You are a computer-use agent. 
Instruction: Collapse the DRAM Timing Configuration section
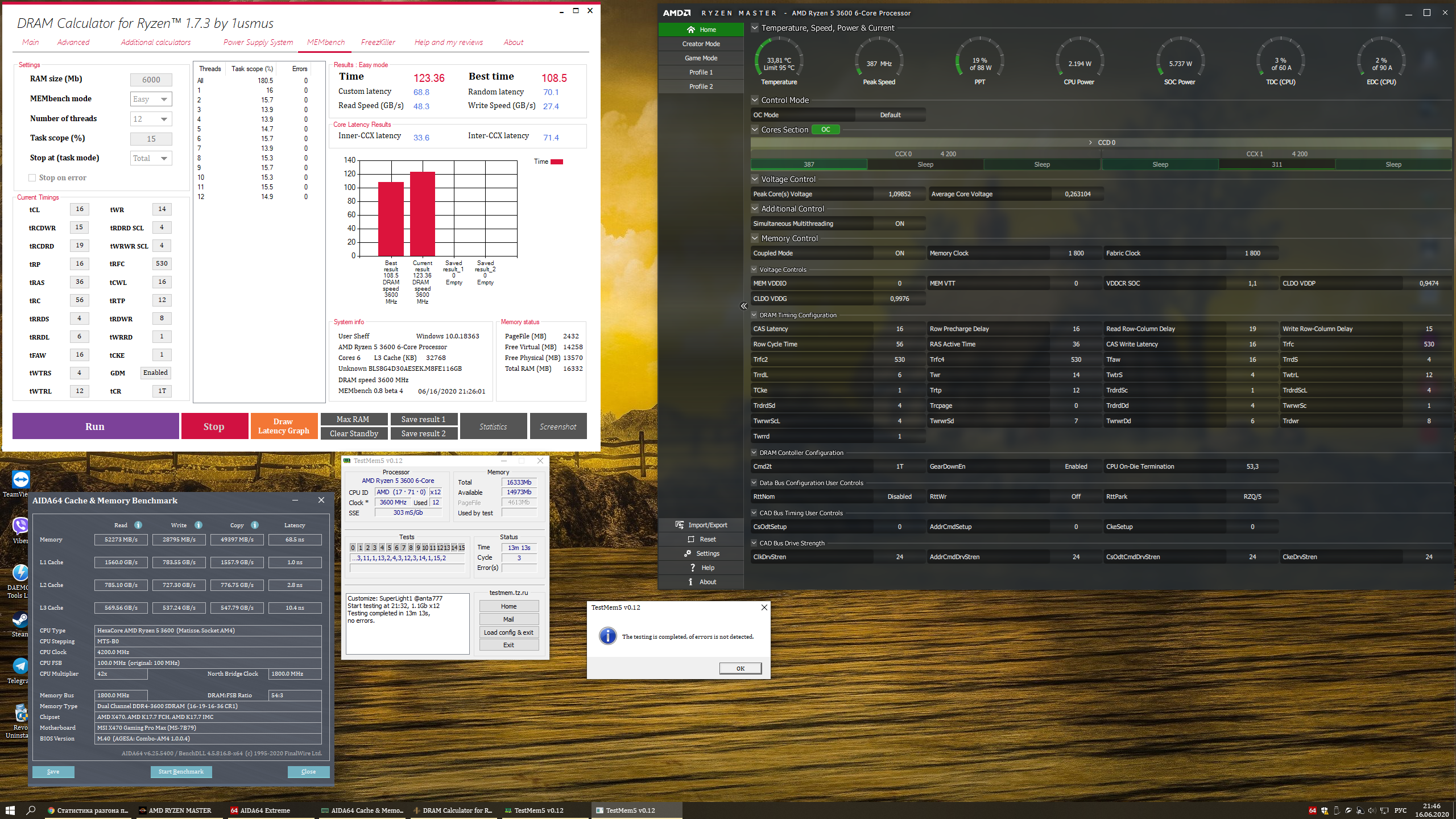[754, 315]
